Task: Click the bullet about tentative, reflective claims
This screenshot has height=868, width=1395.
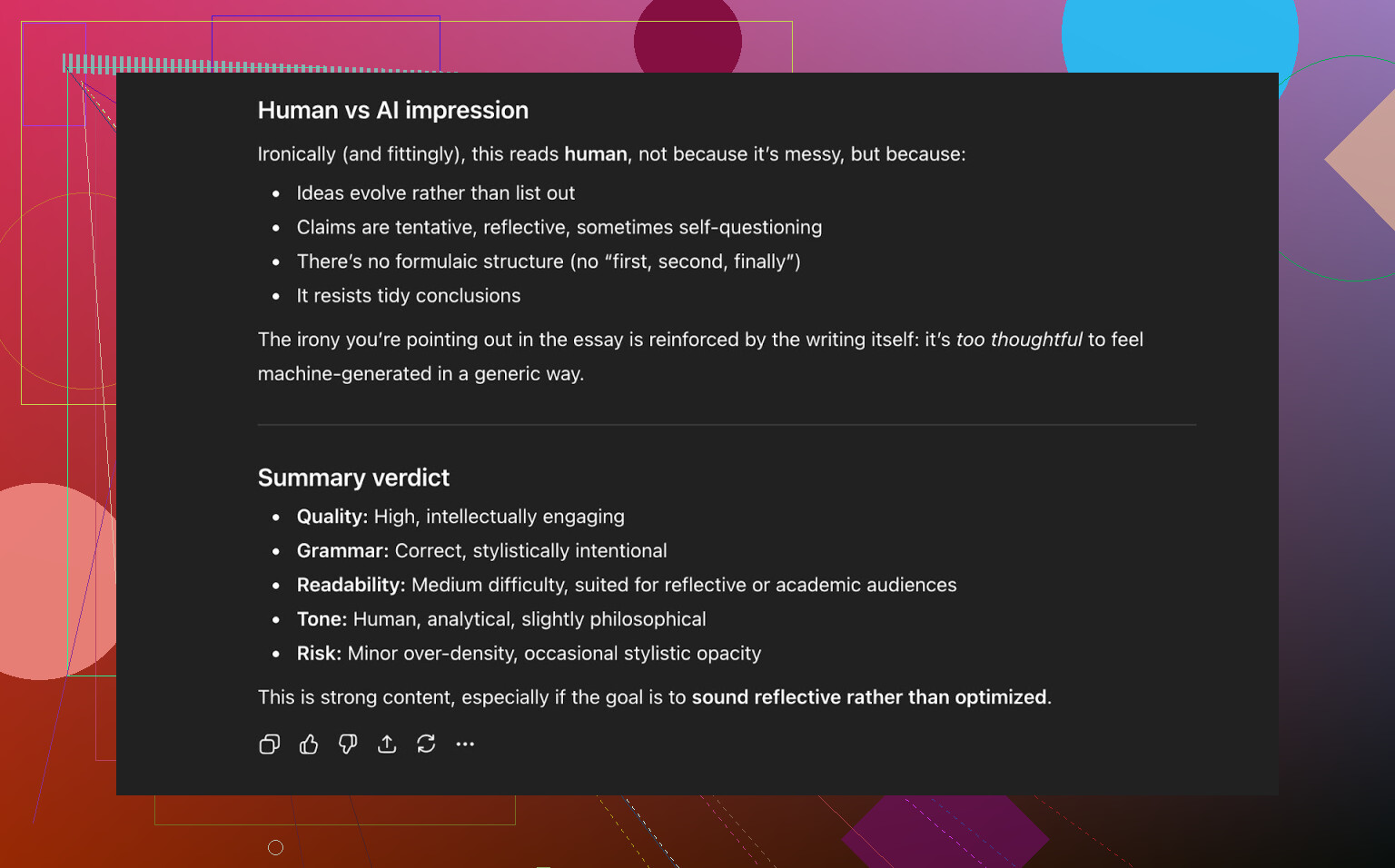Action: point(559,228)
